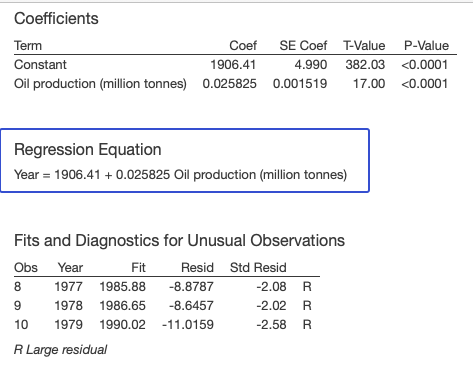Click the residual value -8.8787
Viewport: 473px width, 371px height.
191,287
